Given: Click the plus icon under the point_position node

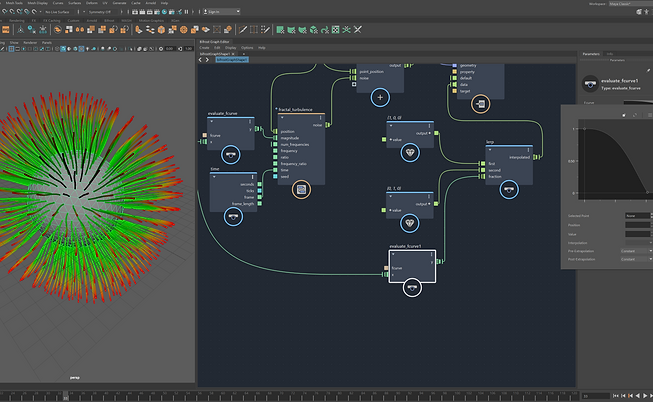Looking at the screenshot, I should point(380,97).
